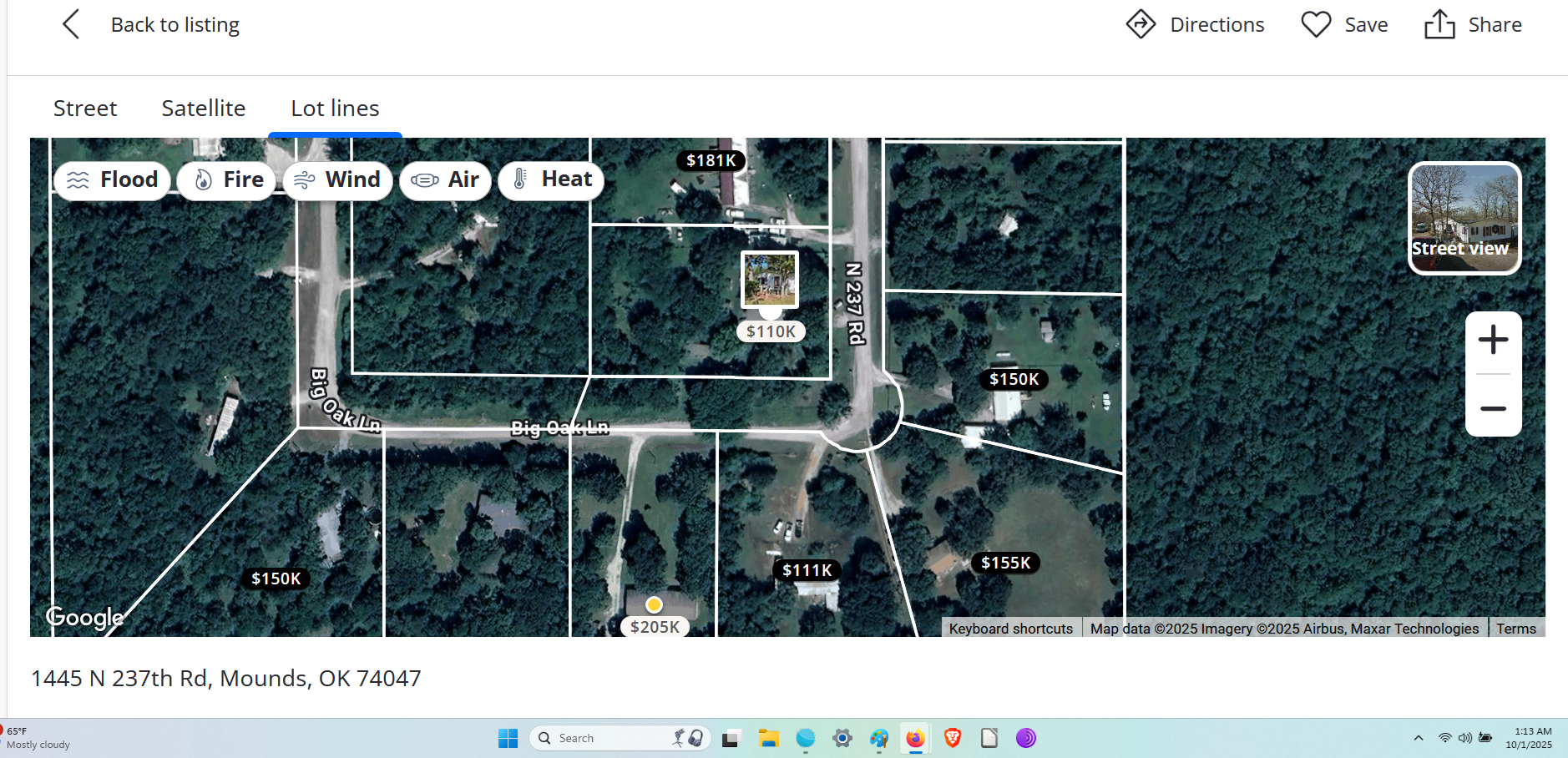Viewport: 1568px width, 758px height.
Task: Select the Lot lines tab
Action: 335,109
